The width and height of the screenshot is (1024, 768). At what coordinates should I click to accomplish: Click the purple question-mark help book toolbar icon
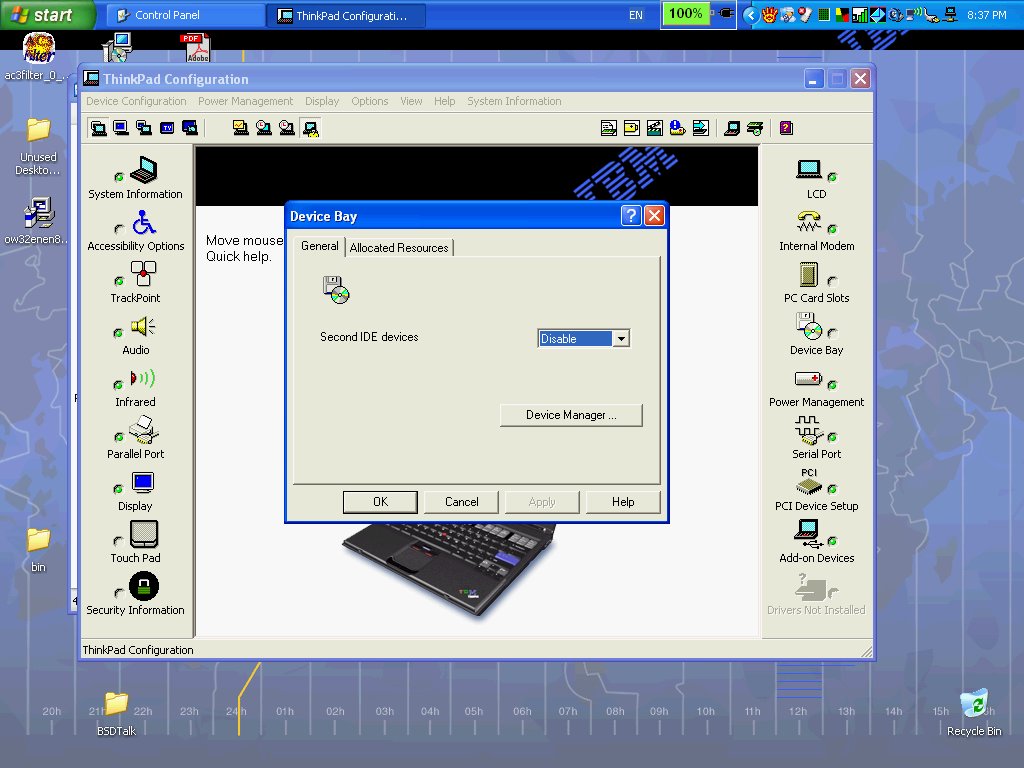coord(786,128)
